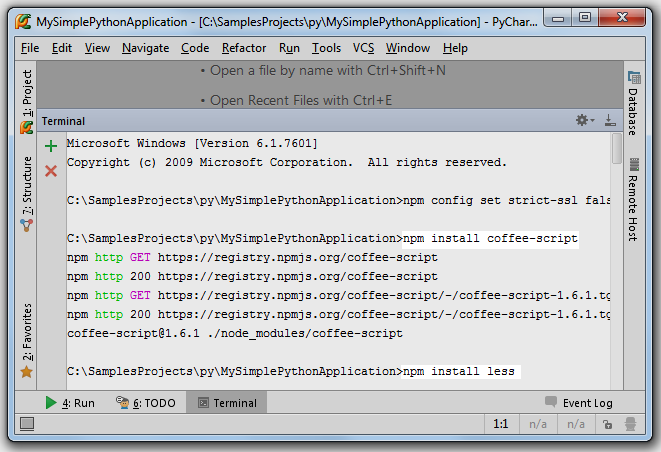Image resolution: width=661 pixels, height=452 pixels.
Task: Open the View menu
Action: (x=97, y=48)
